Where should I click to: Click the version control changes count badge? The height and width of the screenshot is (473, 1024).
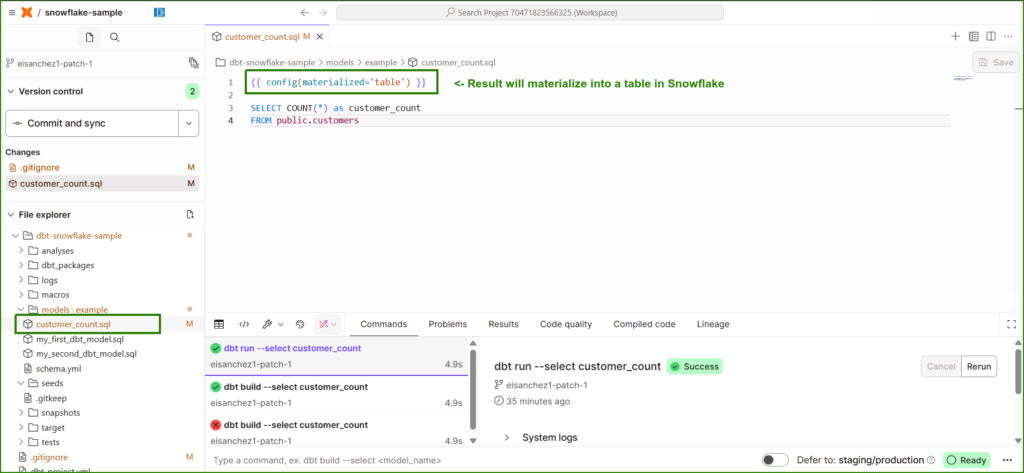[192, 91]
